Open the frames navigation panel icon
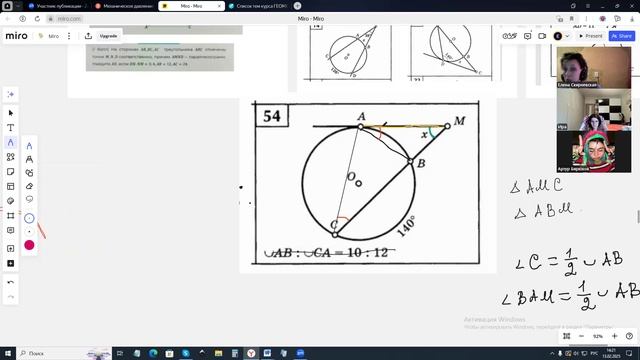The image size is (640, 360). click(567, 336)
